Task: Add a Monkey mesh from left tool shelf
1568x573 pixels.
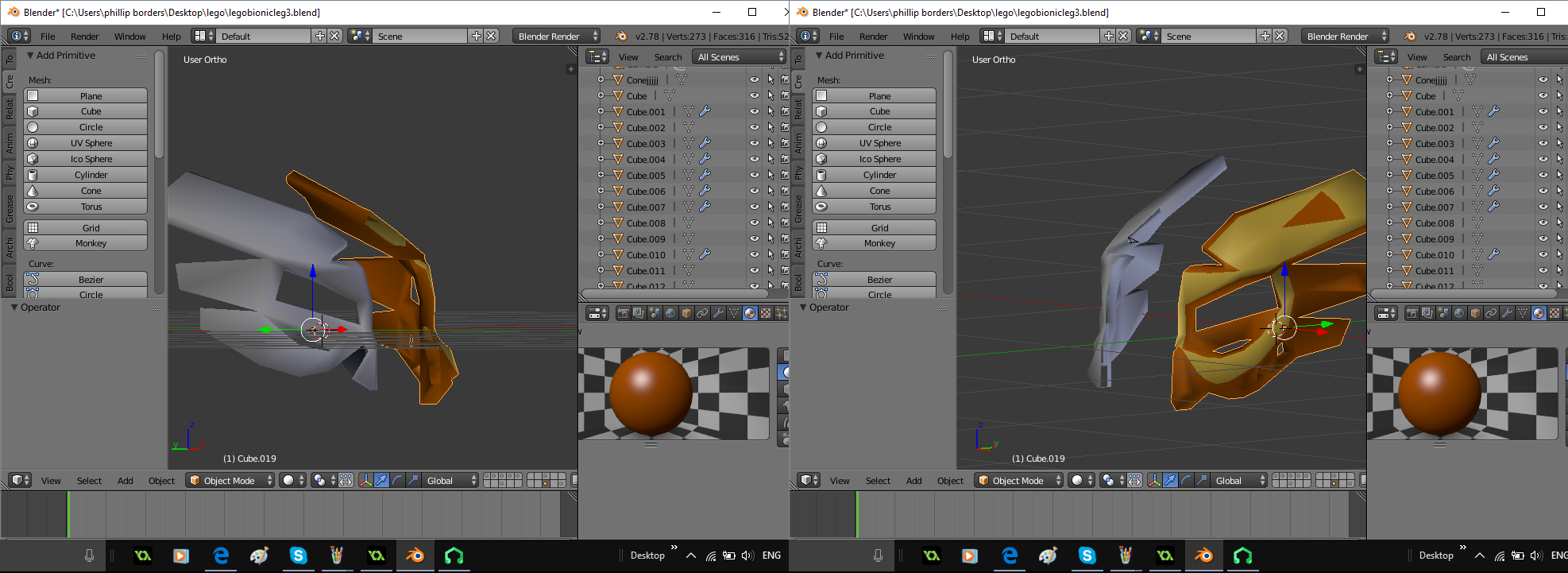Action: point(91,243)
